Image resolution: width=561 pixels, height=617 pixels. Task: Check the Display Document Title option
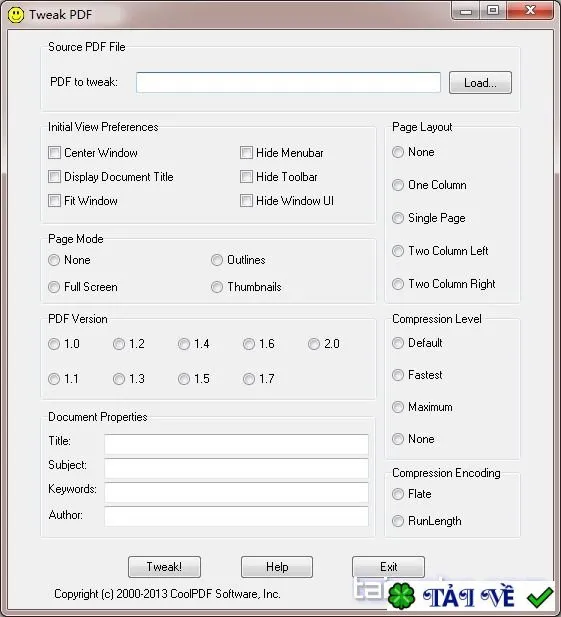(x=54, y=177)
